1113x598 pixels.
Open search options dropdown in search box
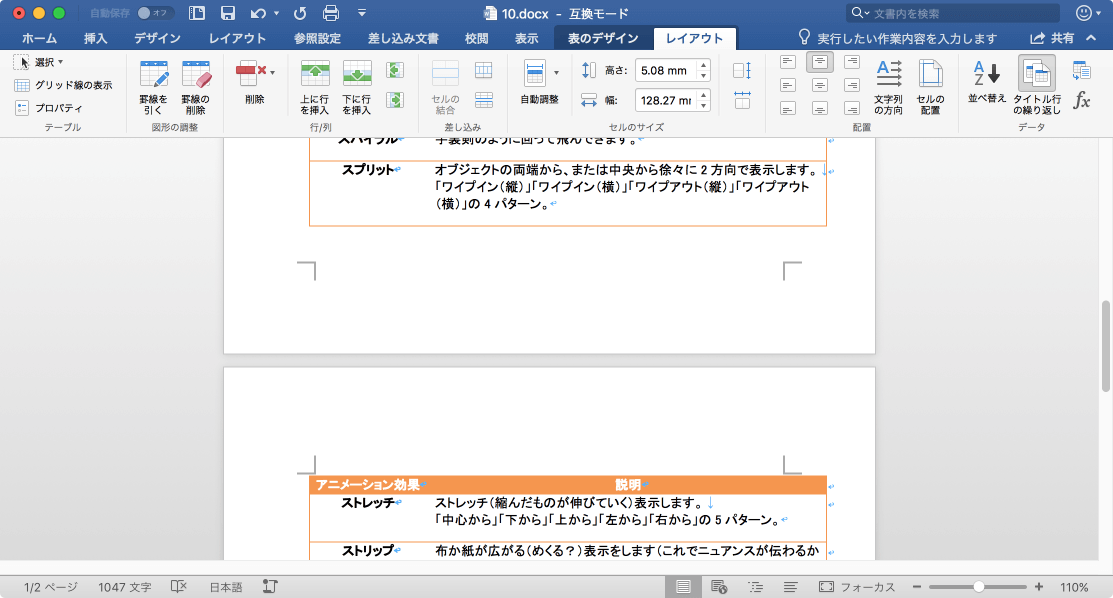(860, 13)
